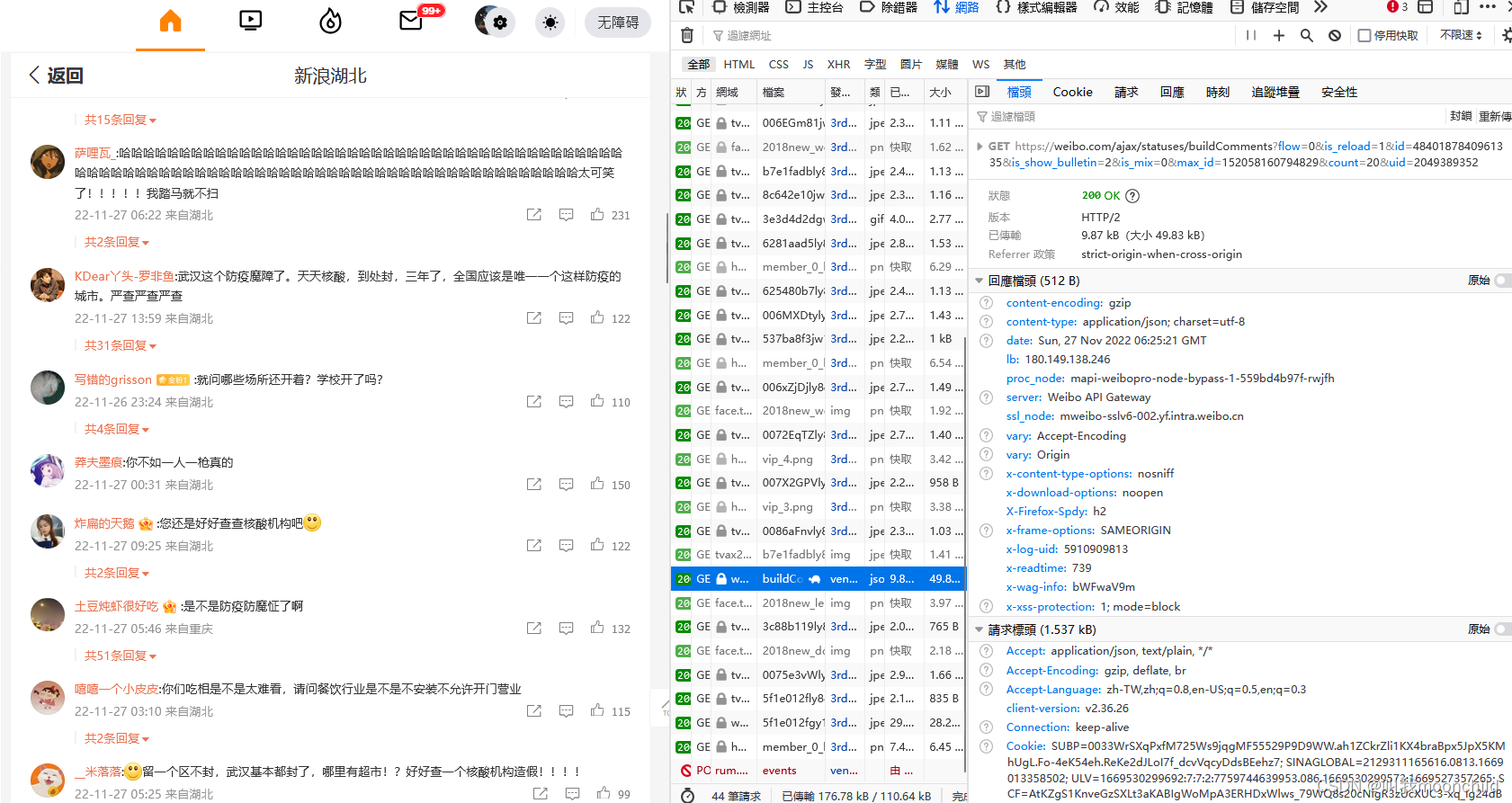Show more devtools tools chevron
Image resolution: width=1512 pixels, height=803 pixels.
pos(1320,7)
